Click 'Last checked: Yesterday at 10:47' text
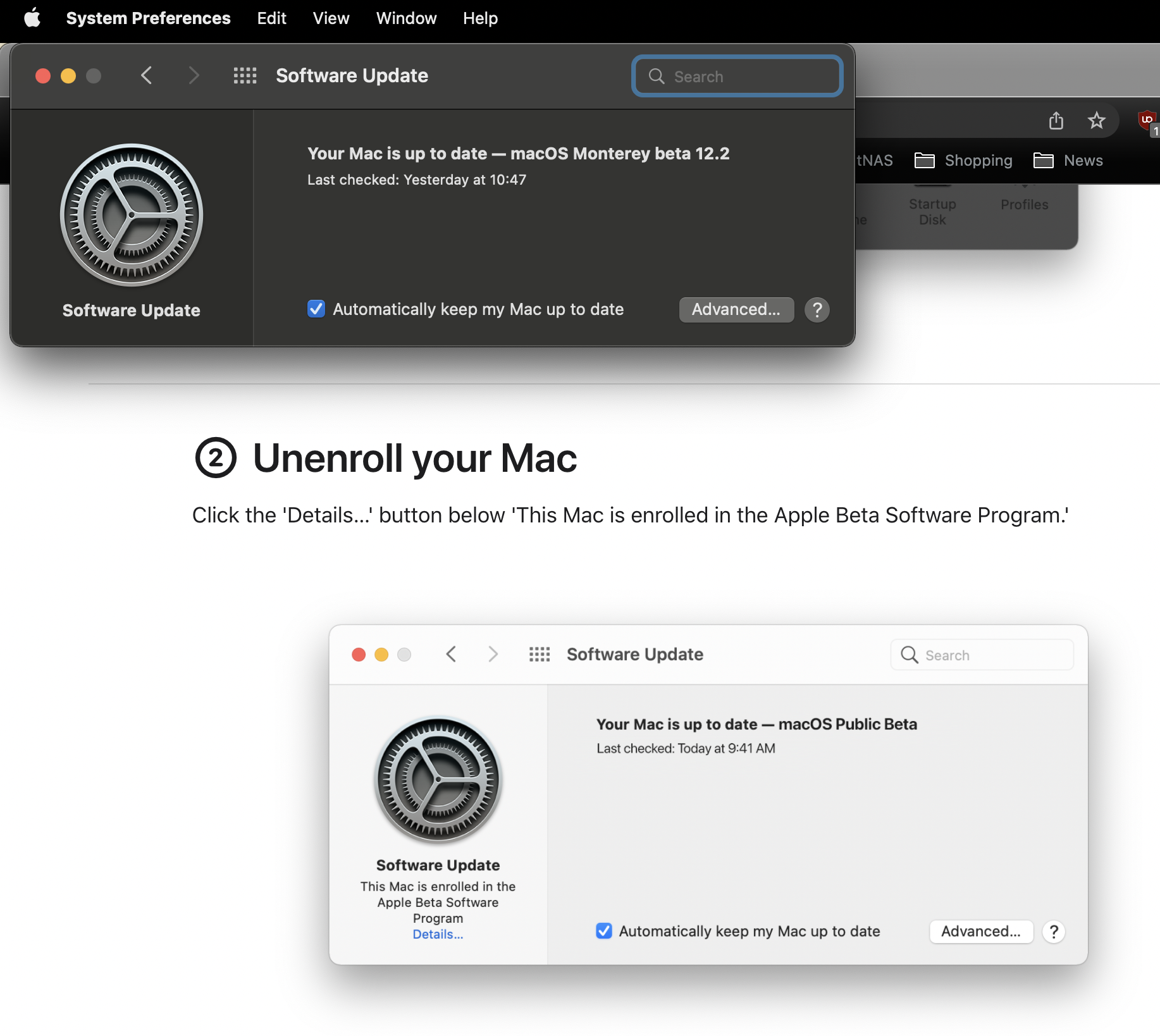 click(x=417, y=180)
